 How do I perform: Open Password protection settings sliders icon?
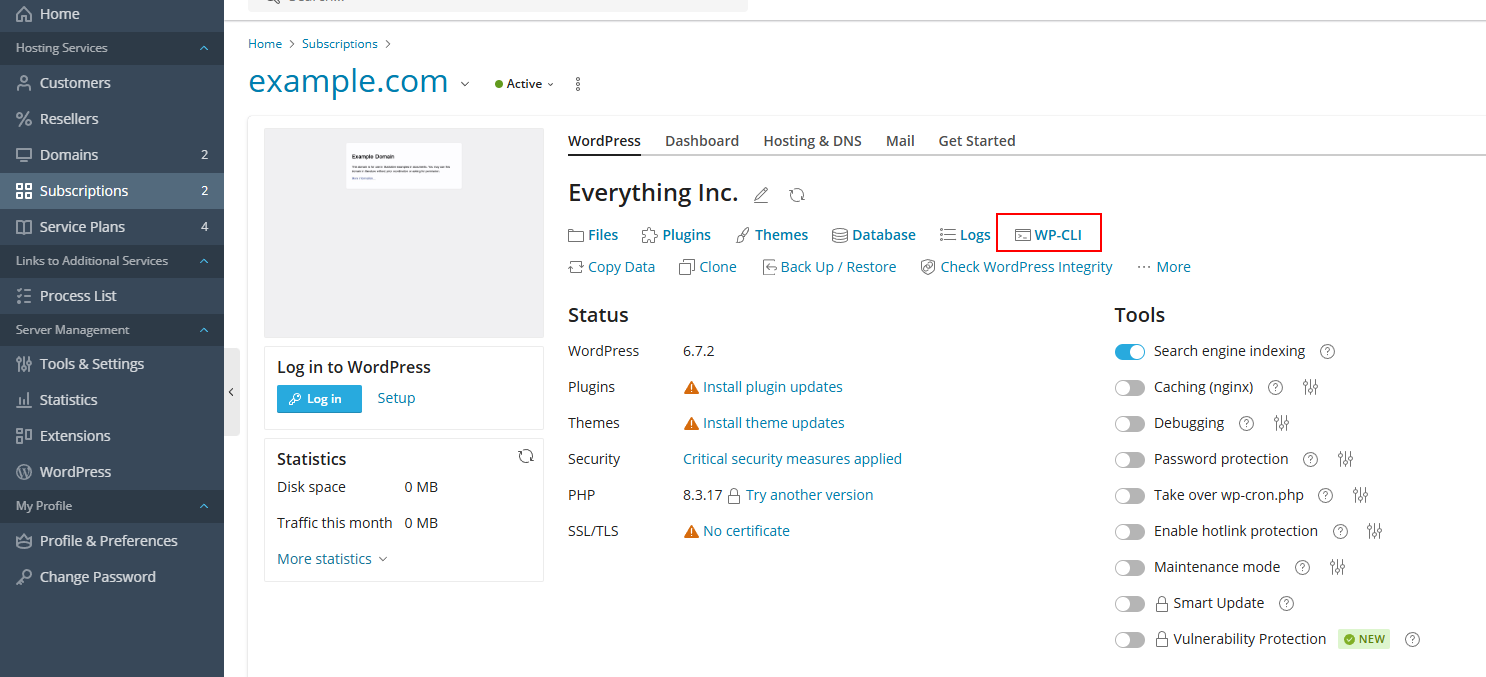tap(1345, 459)
